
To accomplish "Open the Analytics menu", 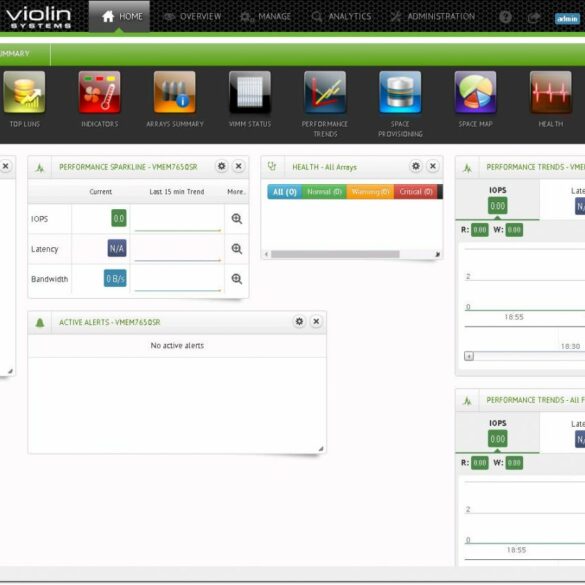I will [x=341, y=16].
